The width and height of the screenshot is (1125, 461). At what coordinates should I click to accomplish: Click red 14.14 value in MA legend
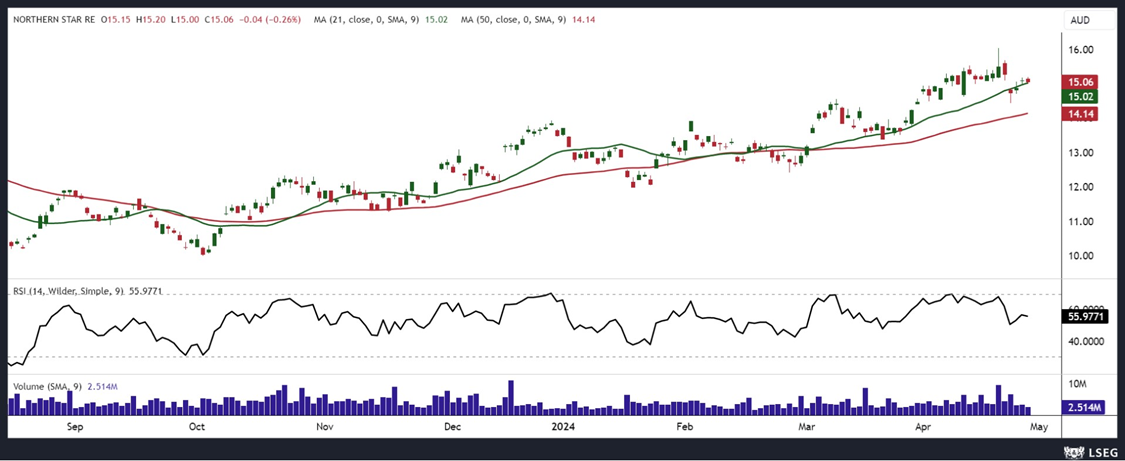[584, 21]
